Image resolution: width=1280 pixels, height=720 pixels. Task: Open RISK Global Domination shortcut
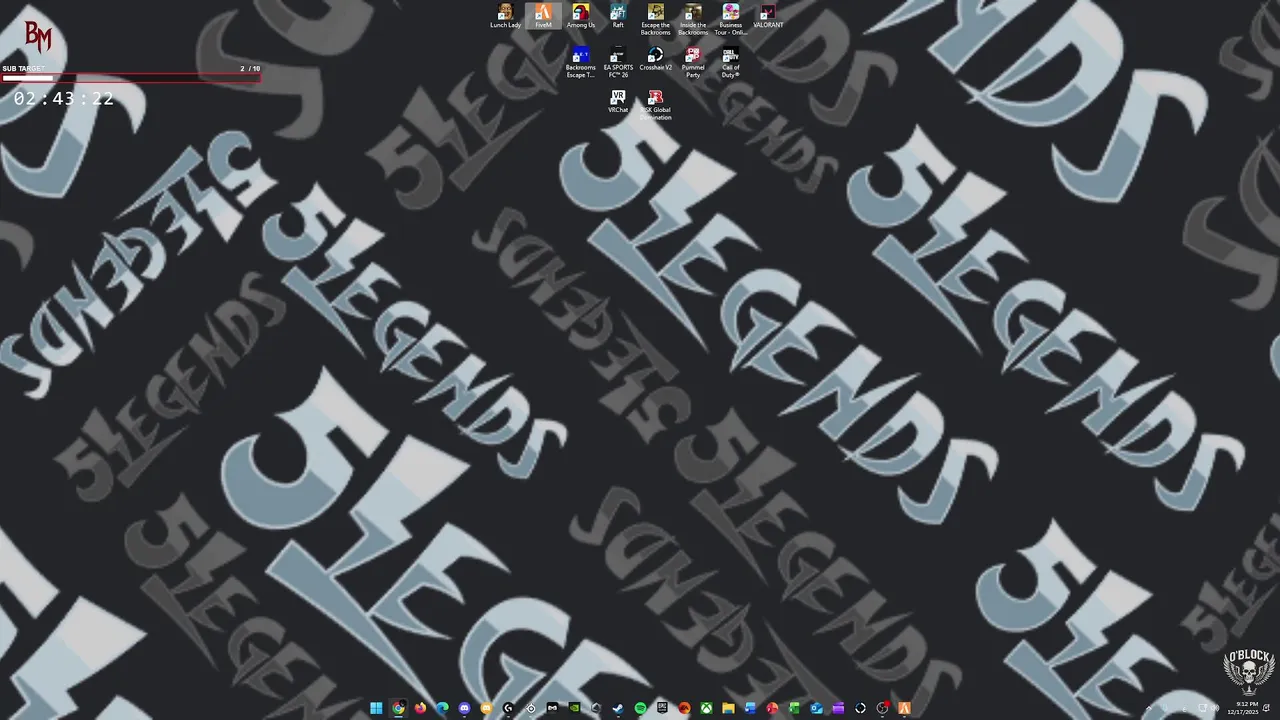[x=656, y=105]
